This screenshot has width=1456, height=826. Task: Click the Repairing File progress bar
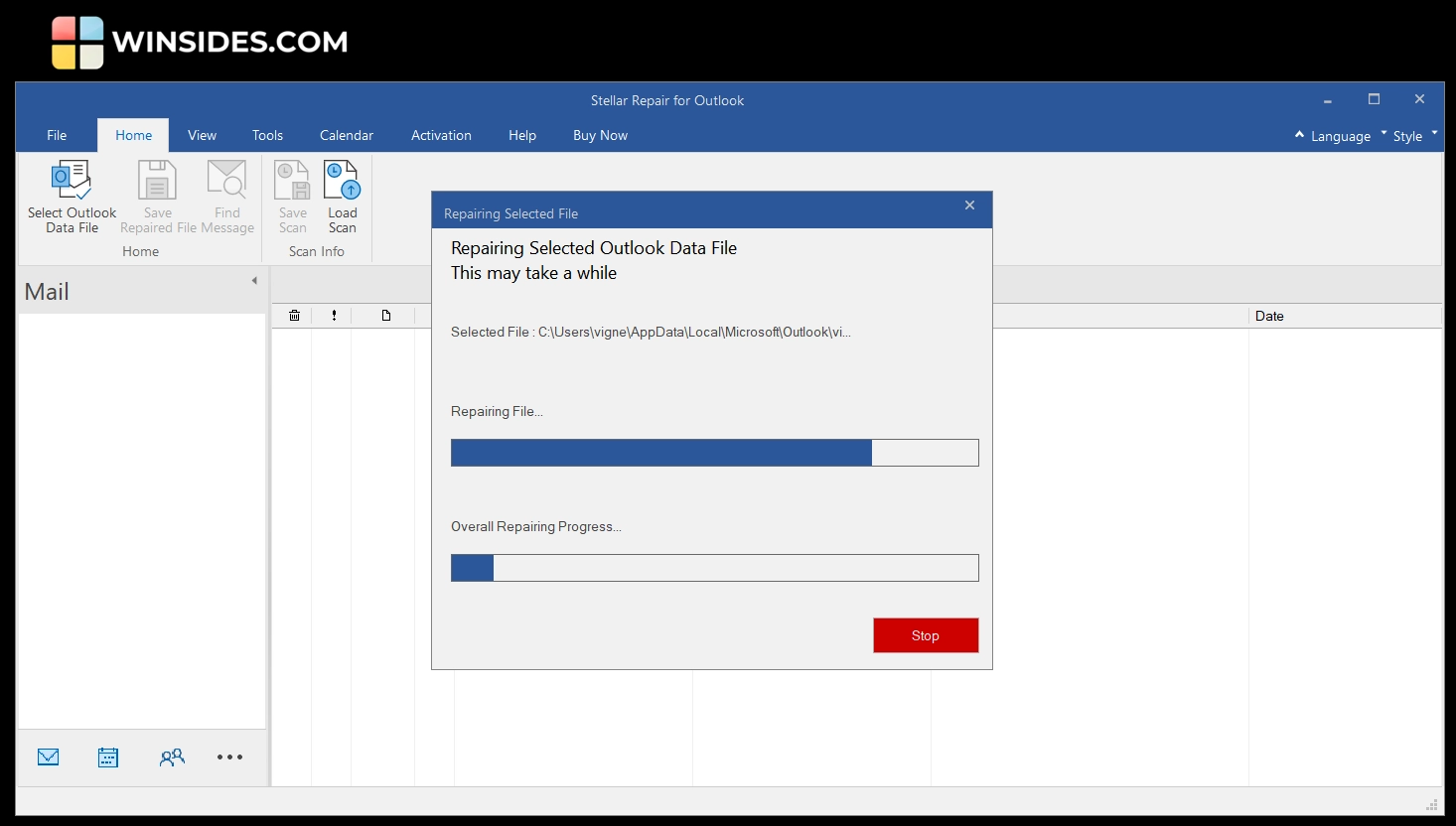(x=714, y=453)
